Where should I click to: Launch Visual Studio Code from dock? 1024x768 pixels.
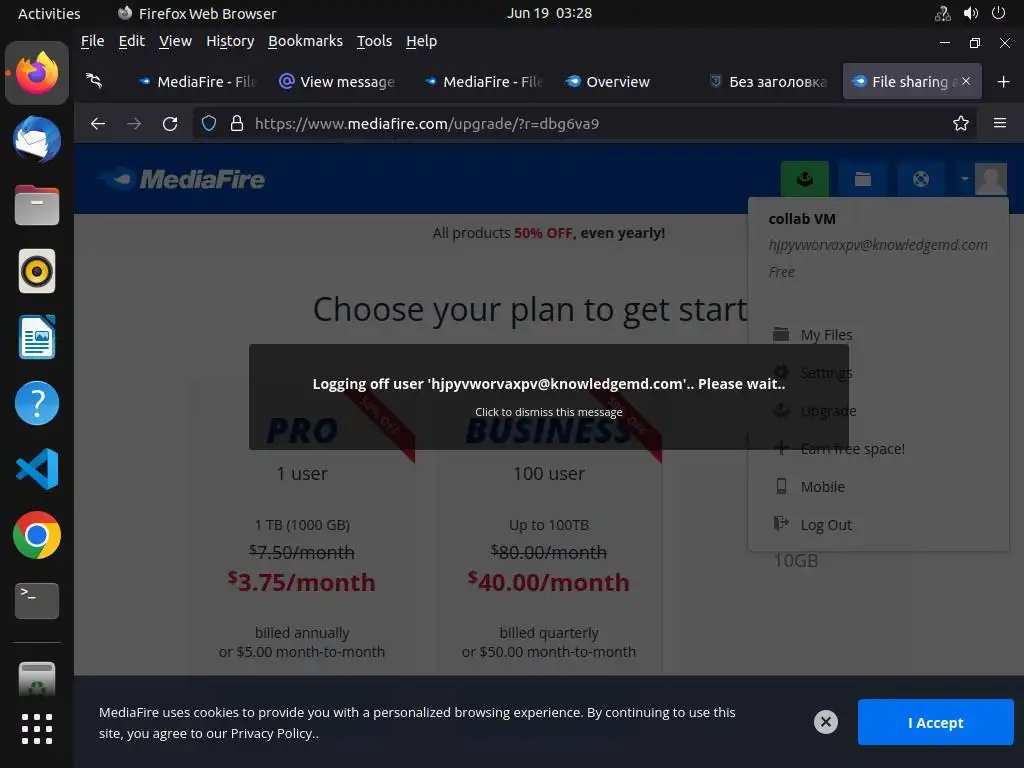(37, 469)
